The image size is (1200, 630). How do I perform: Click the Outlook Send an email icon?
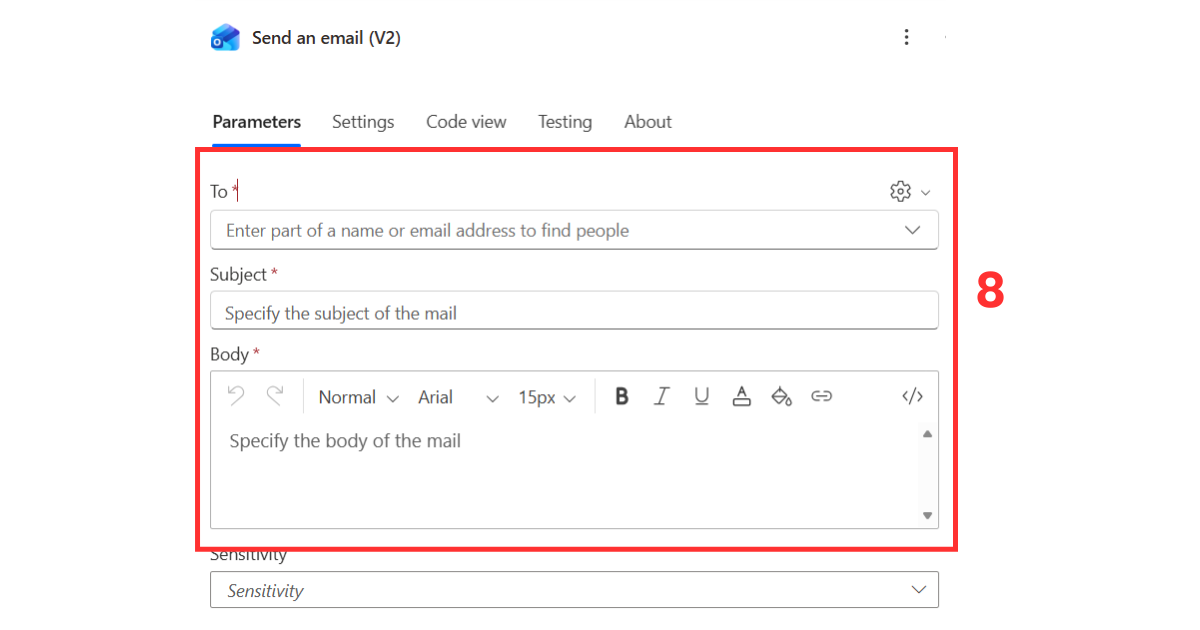pos(225,36)
